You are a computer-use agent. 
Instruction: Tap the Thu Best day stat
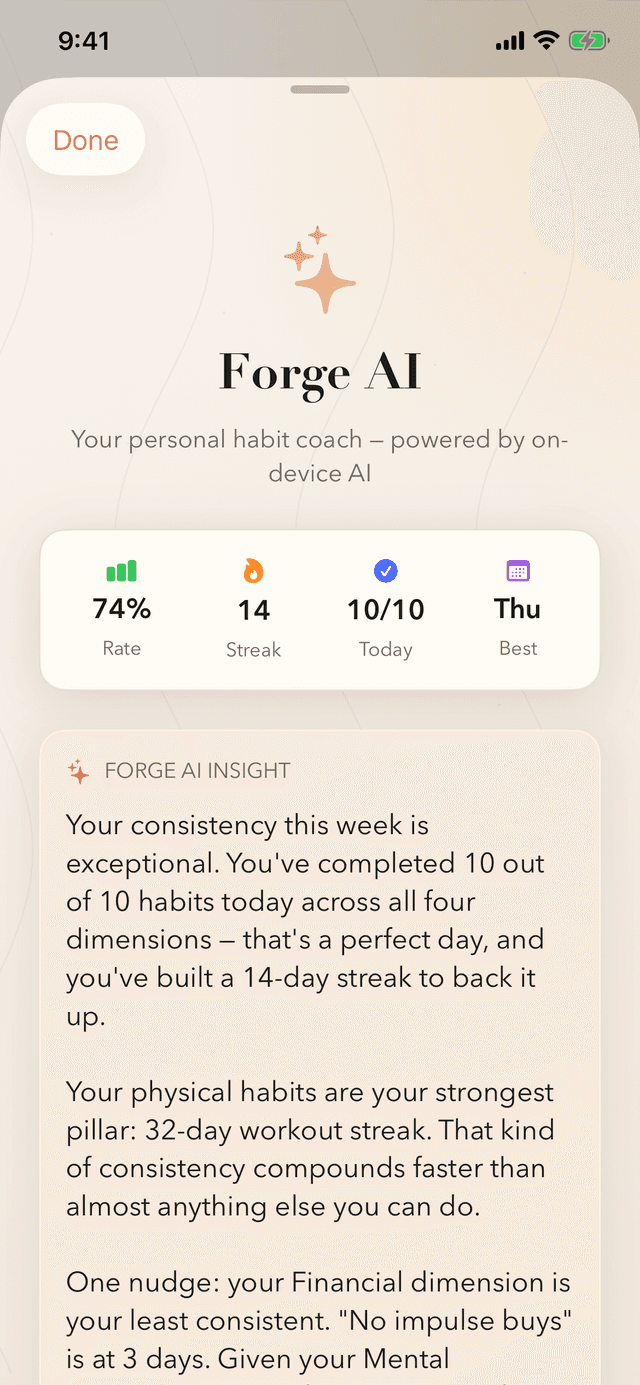pyautogui.click(x=518, y=608)
